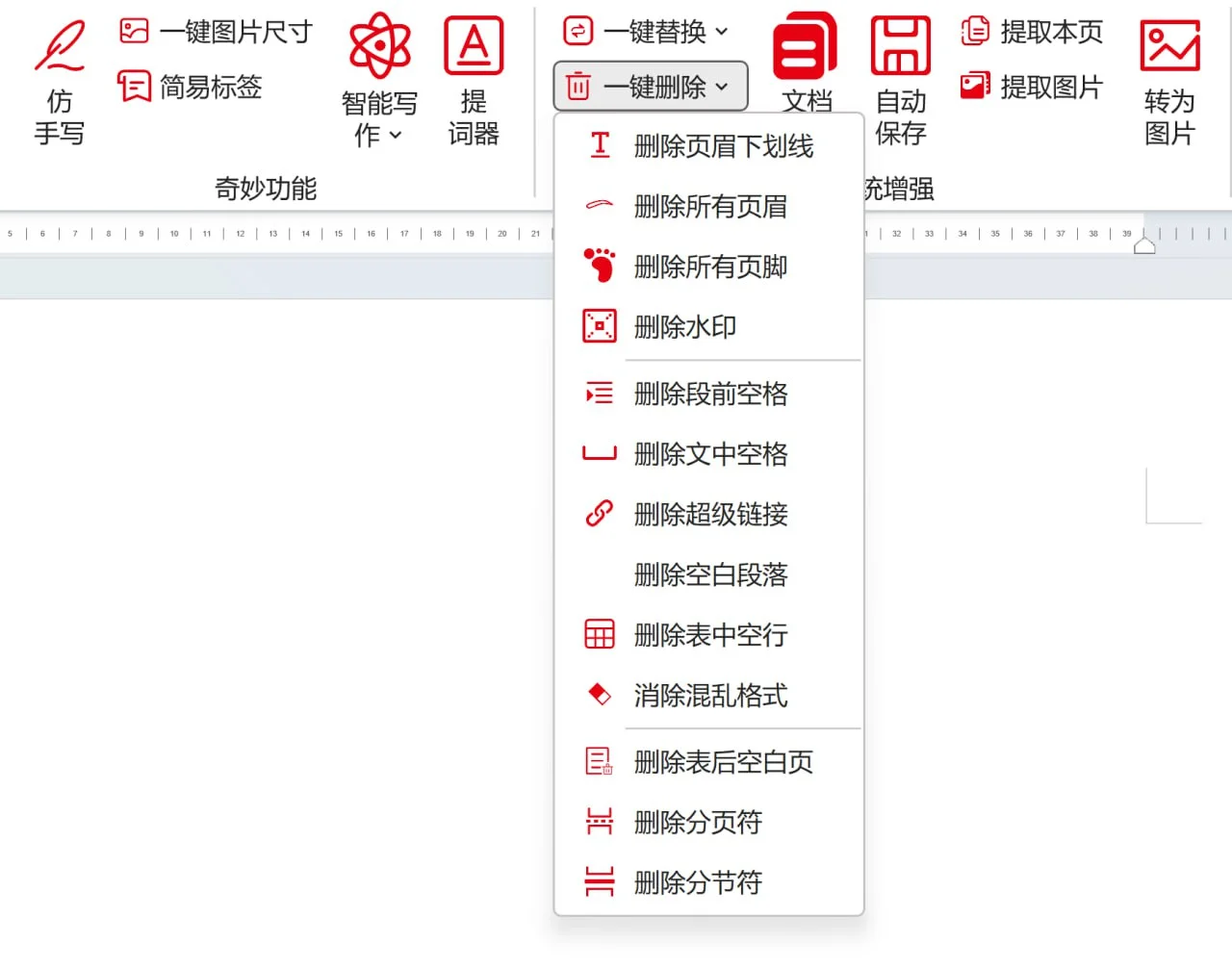Click the 一键图片尺寸 image size icon
The height and width of the screenshot is (968, 1232).
click(134, 31)
